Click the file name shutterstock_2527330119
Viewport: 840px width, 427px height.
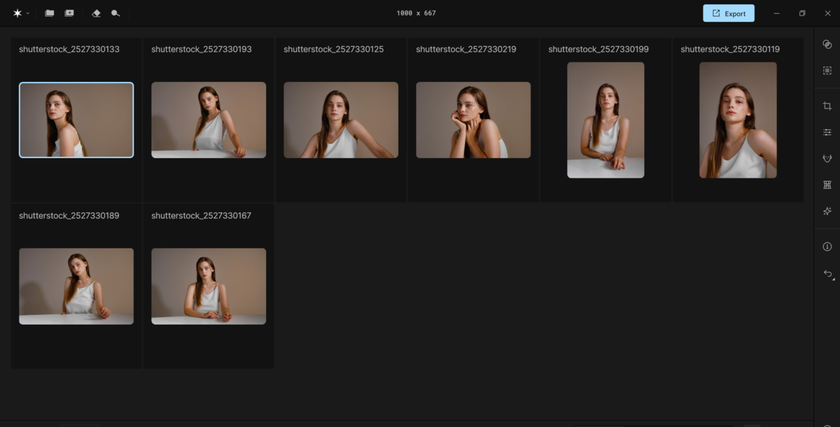[x=730, y=49]
